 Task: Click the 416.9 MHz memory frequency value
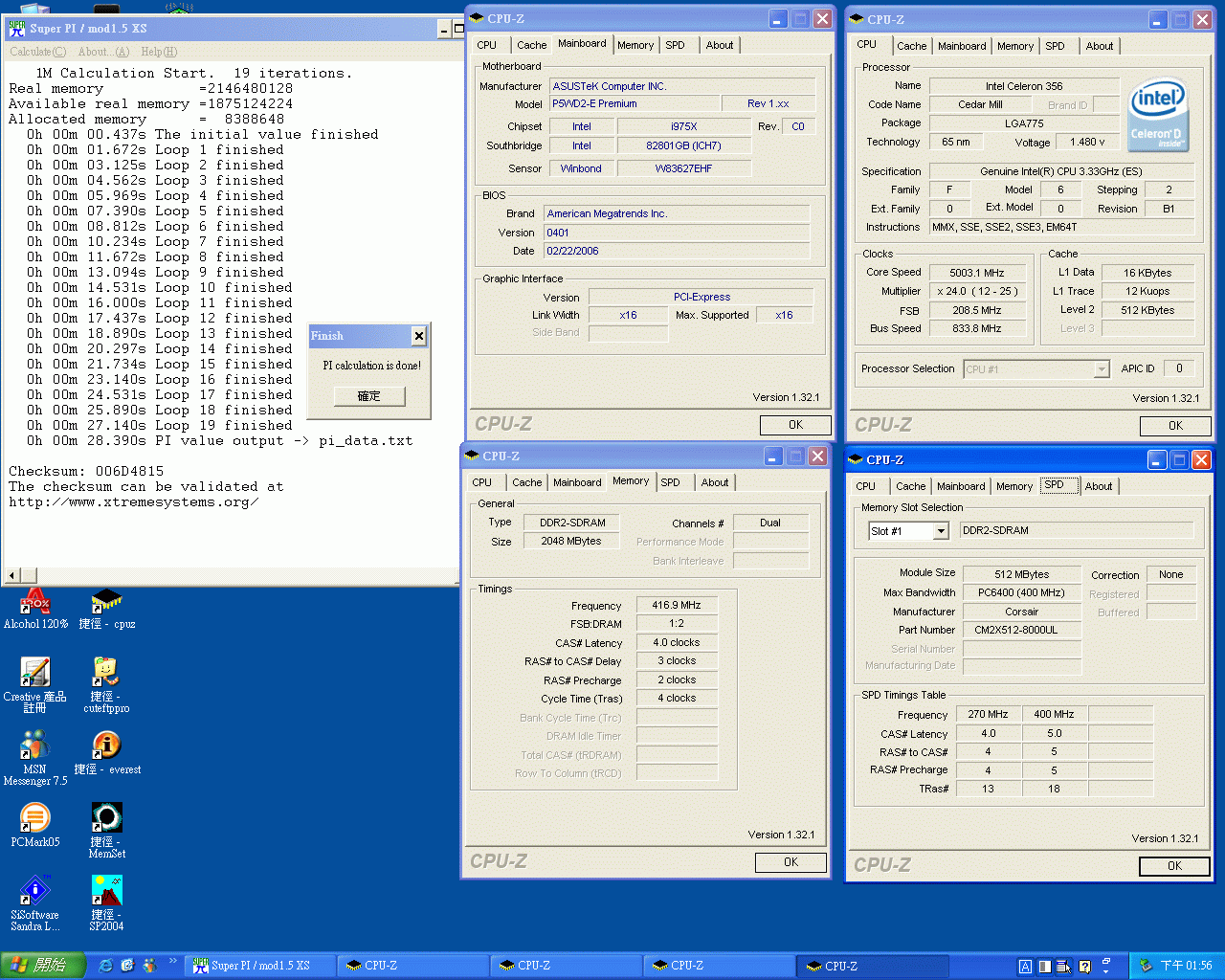[677, 606]
